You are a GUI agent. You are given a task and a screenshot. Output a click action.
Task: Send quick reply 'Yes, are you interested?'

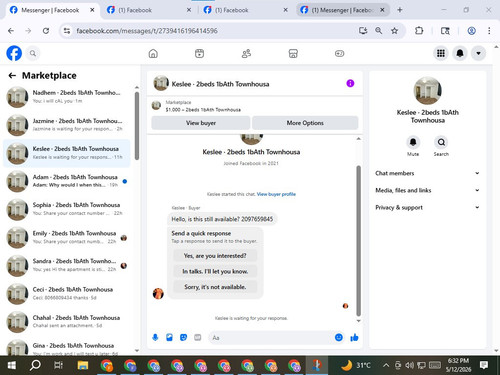coord(215,256)
